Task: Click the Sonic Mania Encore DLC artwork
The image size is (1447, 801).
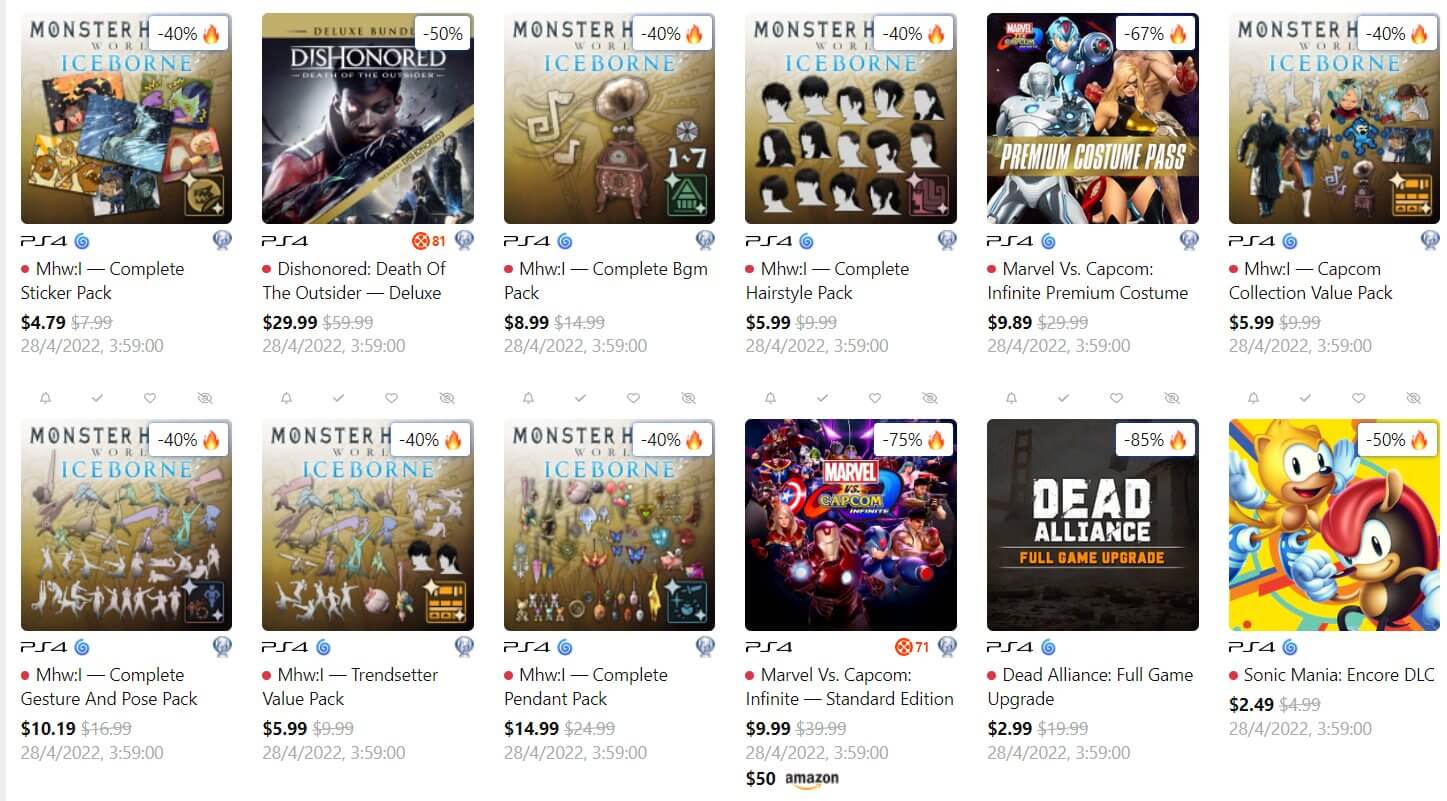Action: 1334,525
